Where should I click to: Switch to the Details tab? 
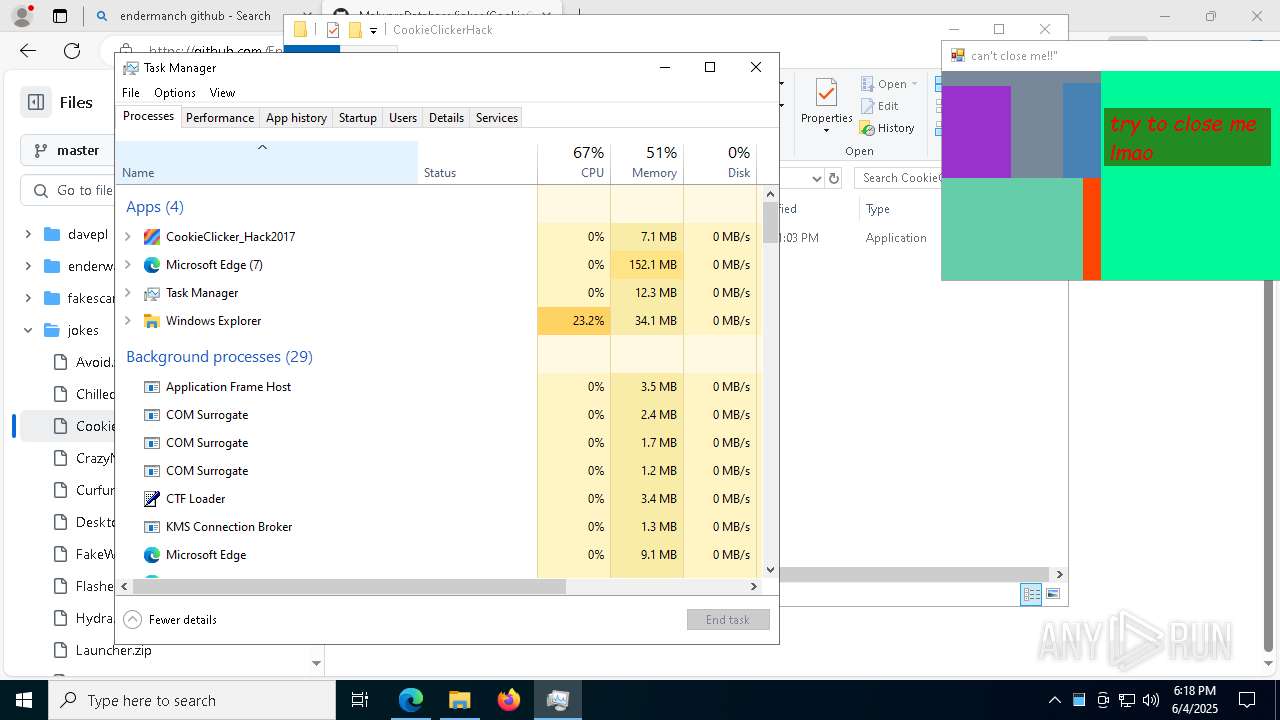click(446, 118)
